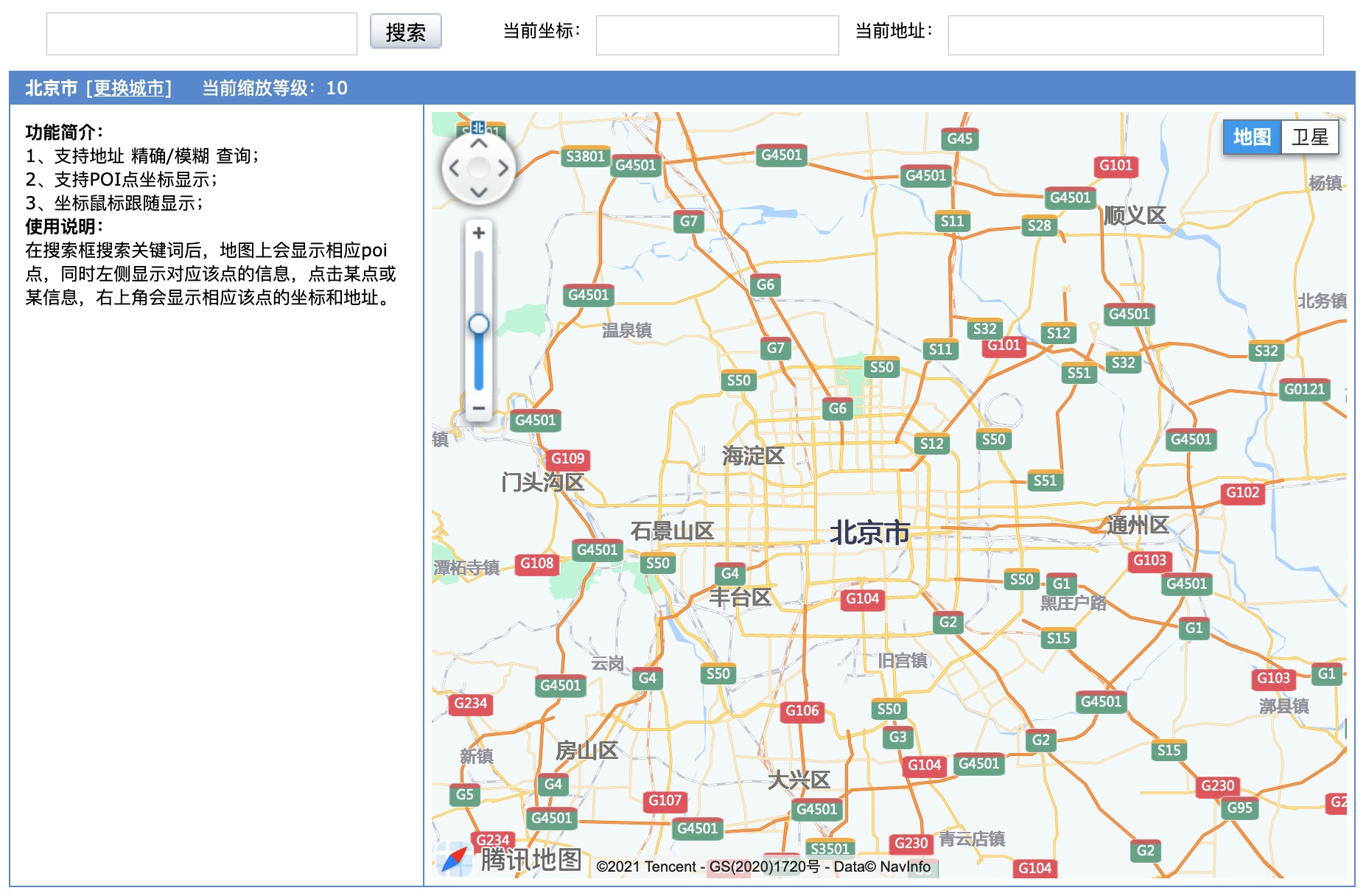This screenshot has width=1366, height=896.
Task: Click the 石景山区 district label
Action: (672, 531)
